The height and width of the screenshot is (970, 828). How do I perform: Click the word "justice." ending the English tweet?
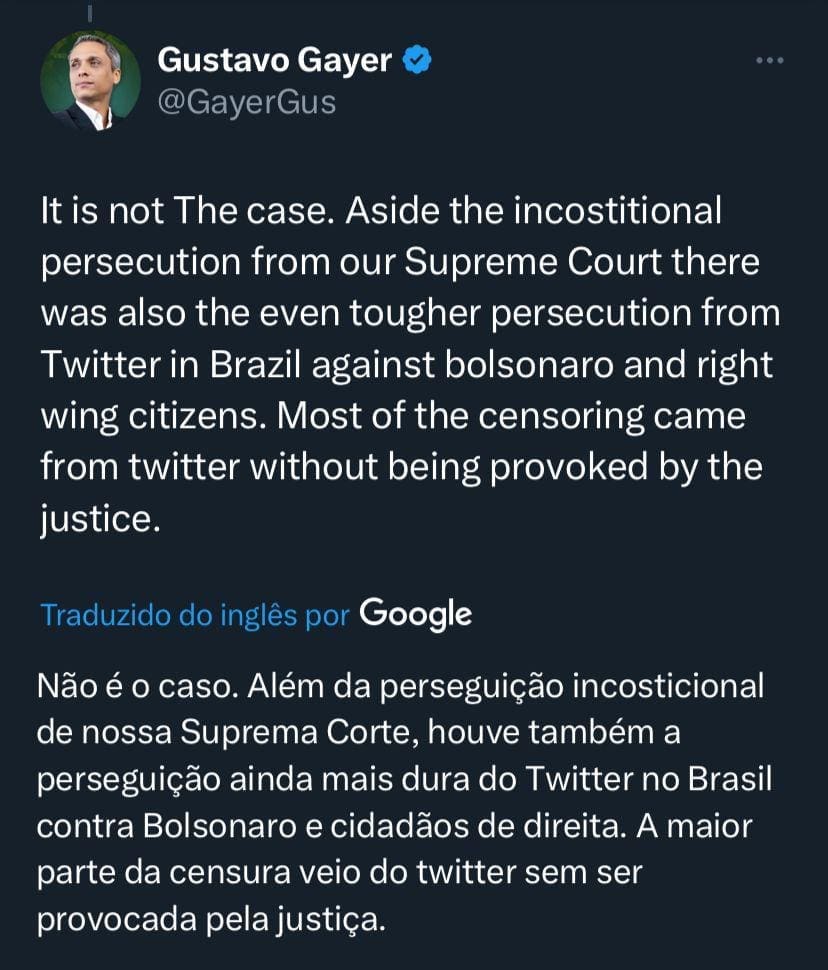pos(99,518)
